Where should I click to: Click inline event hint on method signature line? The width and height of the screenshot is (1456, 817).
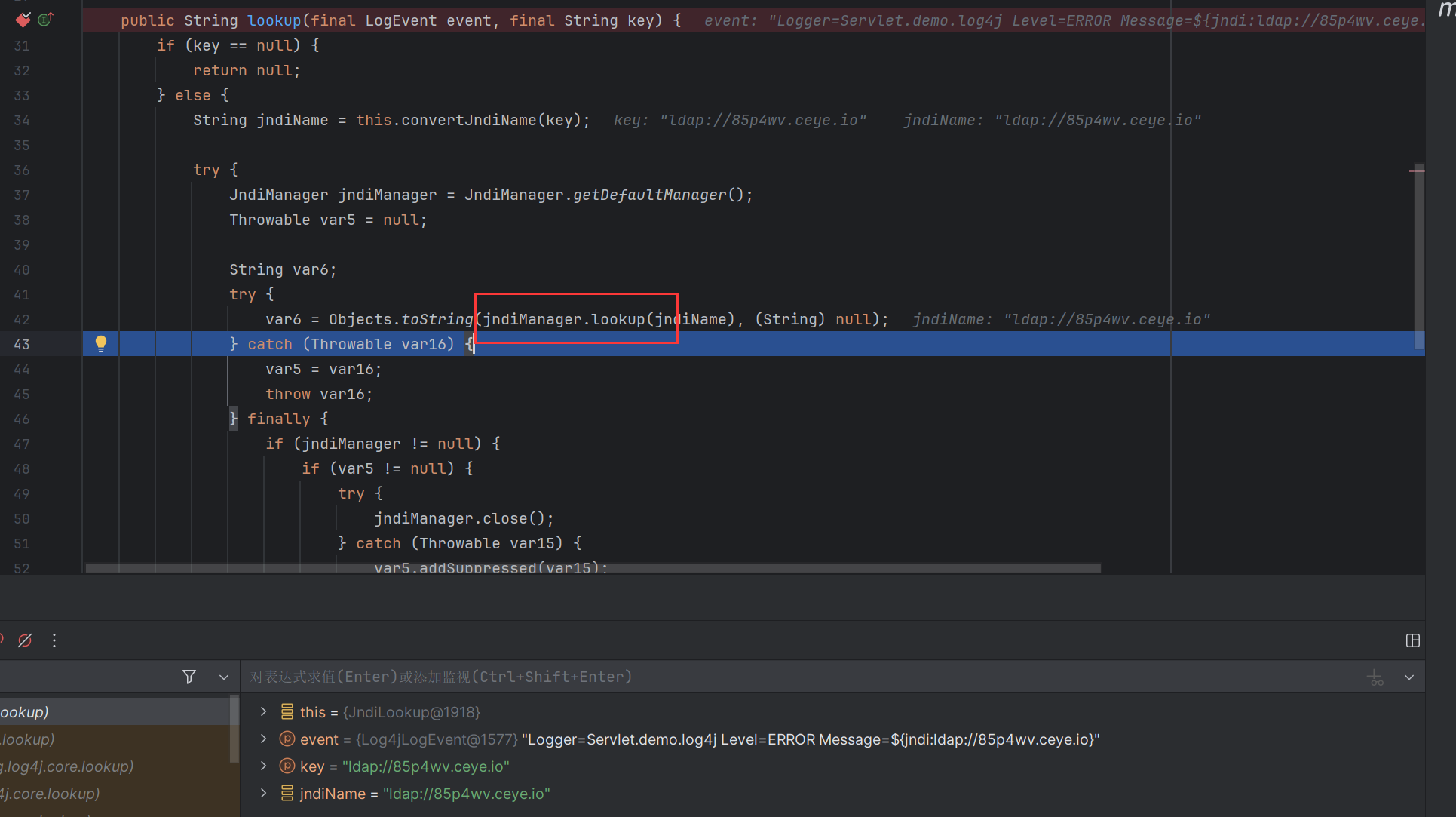1064,20
